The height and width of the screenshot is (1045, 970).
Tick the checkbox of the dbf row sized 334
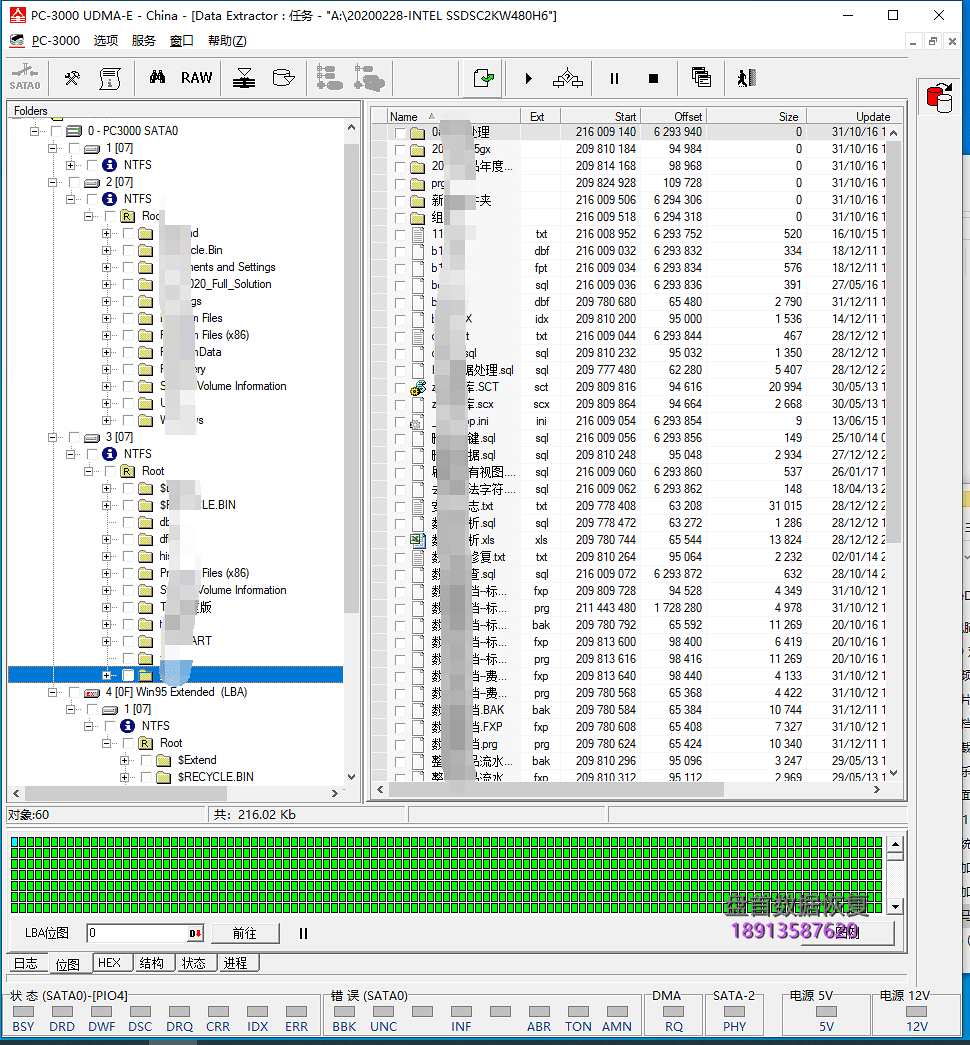[400, 251]
